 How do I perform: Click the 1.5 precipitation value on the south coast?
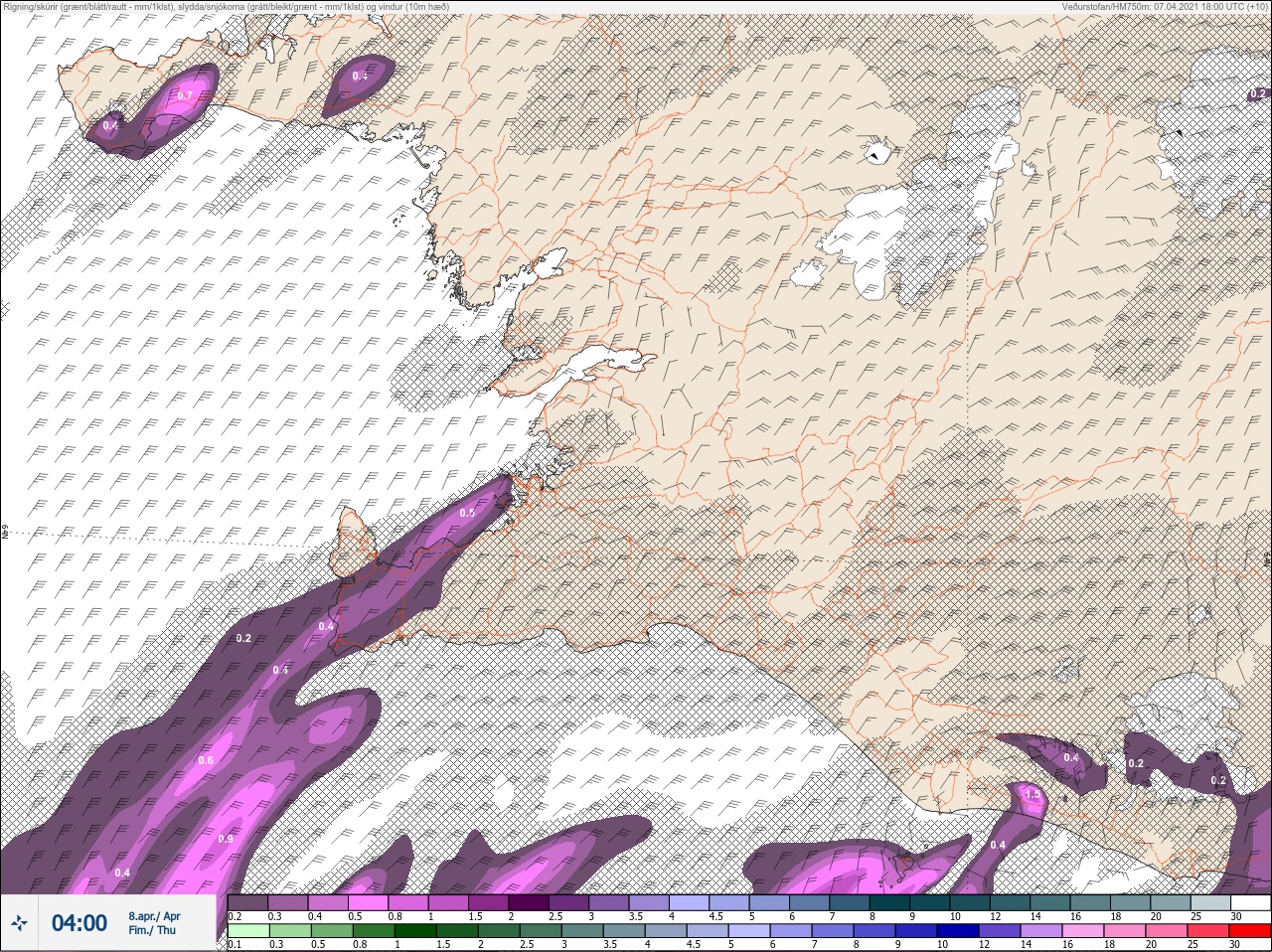click(1033, 794)
